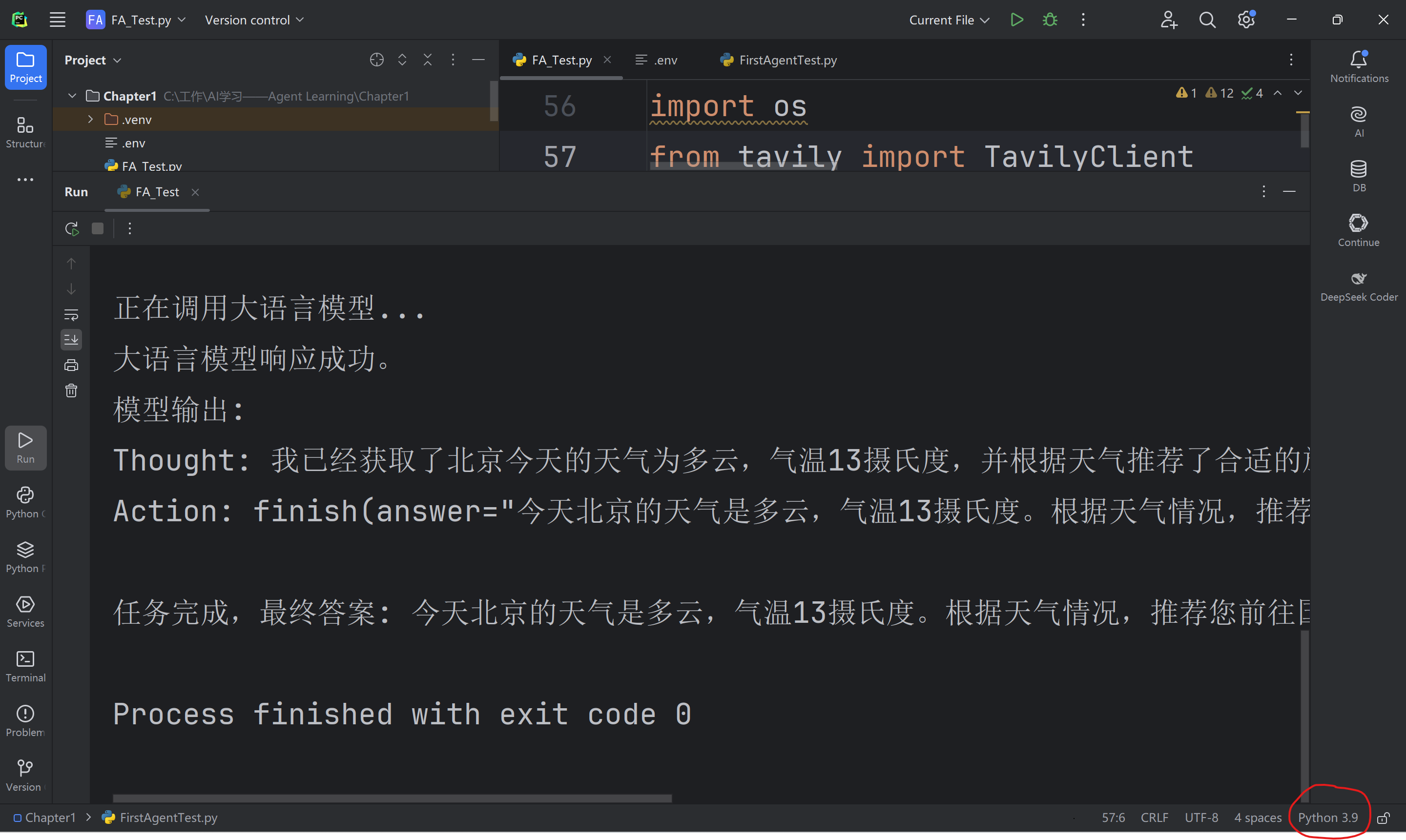This screenshot has height=840, width=1406.
Task: Rerun FA_Test in the Run toolbar
Action: coord(71,229)
